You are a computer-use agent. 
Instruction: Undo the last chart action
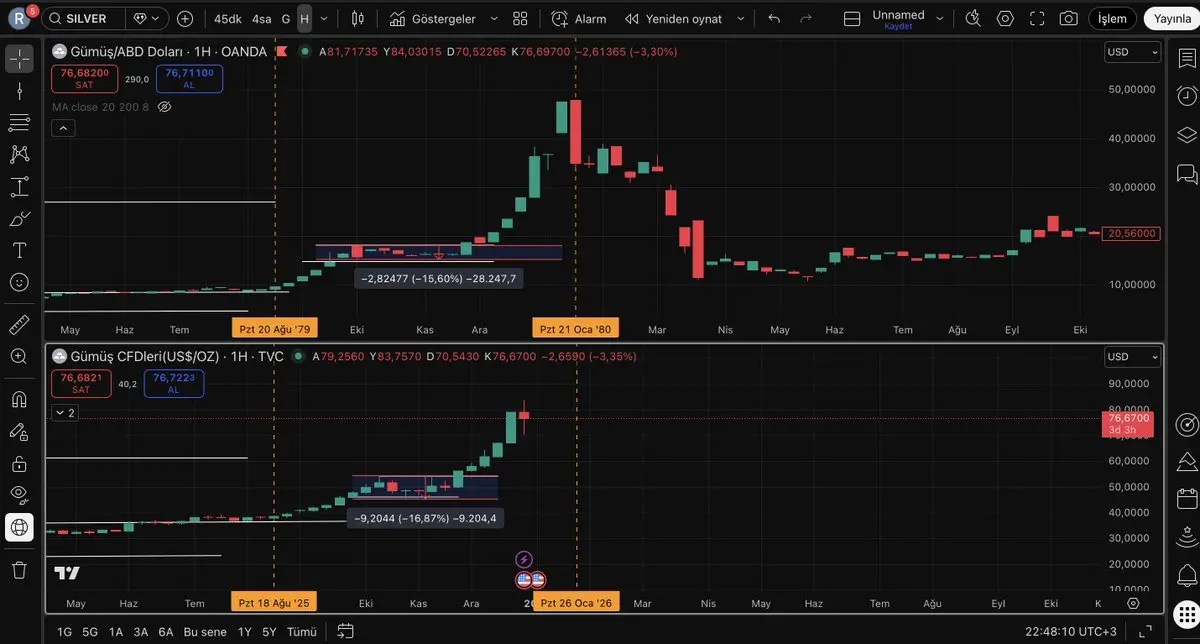tap(774, 19)
